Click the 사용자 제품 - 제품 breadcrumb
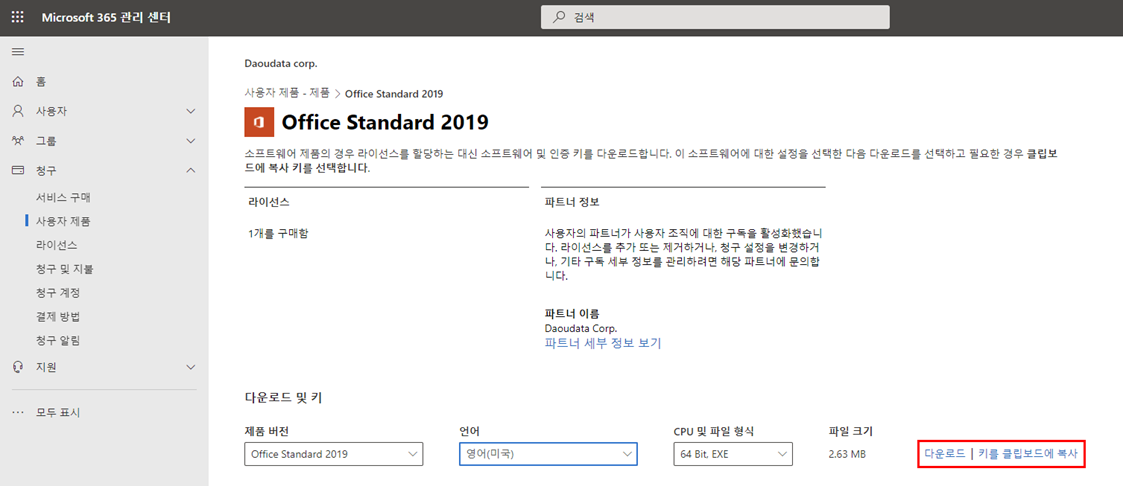This screenshot has height=486, width=1123. pos(287,93)
